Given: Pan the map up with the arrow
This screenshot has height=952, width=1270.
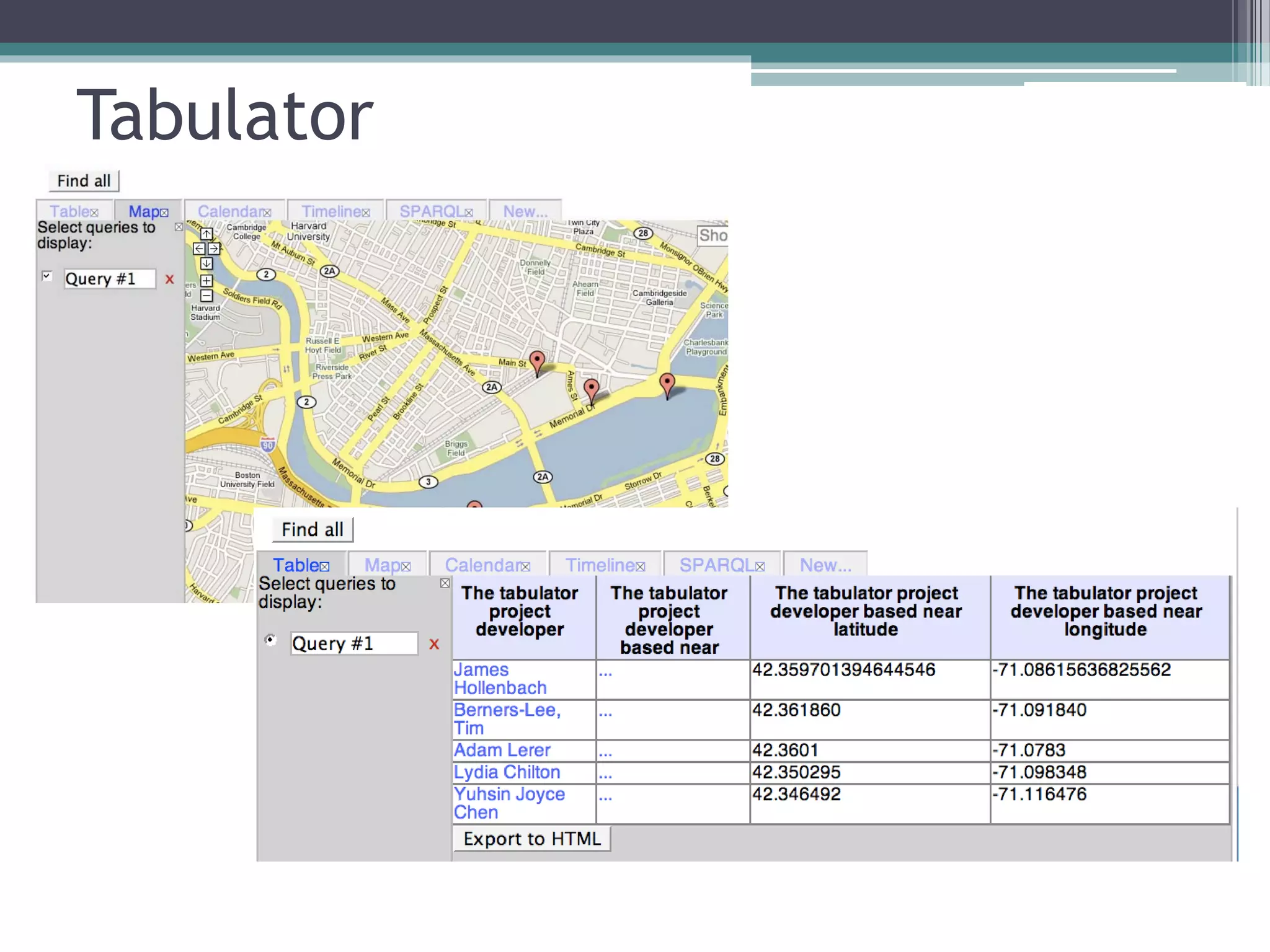Looking at the screenshot, I should (206, 234).
